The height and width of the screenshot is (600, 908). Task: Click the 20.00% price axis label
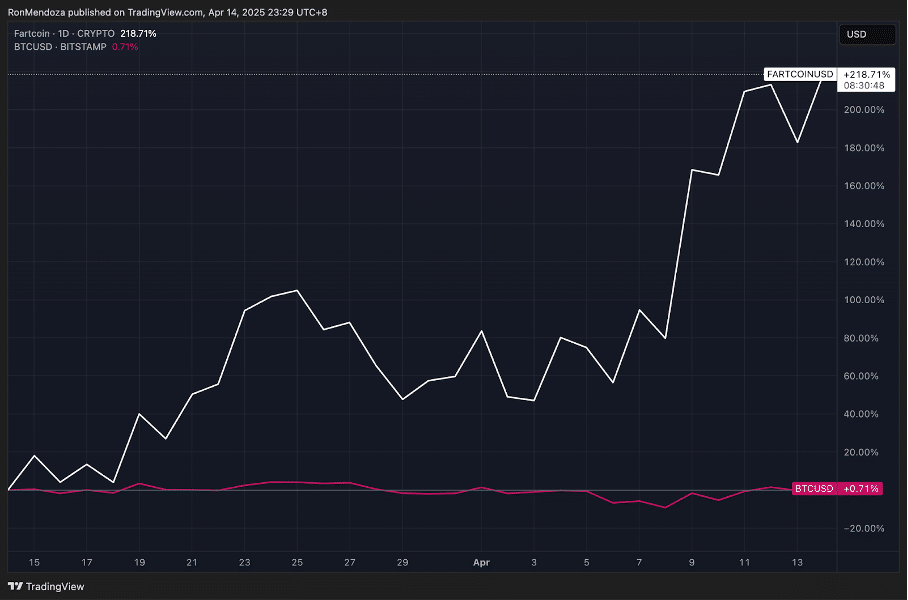click(x=861, y=452)
